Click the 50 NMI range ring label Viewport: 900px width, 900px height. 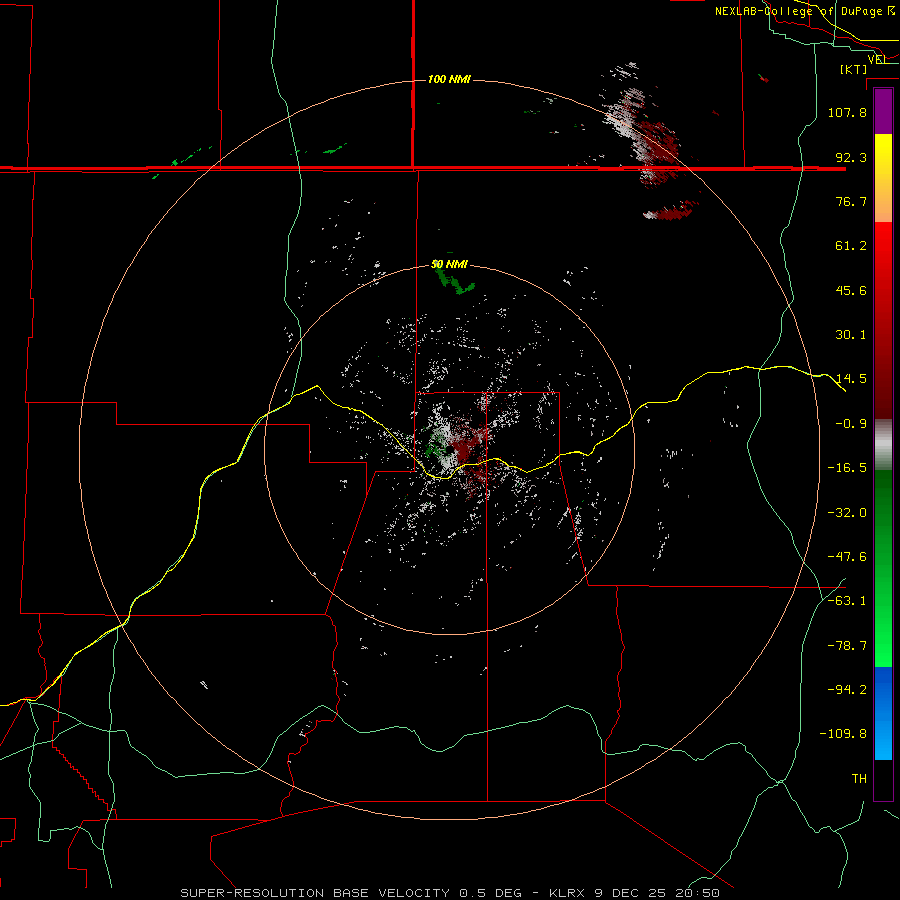coord(449,264)
